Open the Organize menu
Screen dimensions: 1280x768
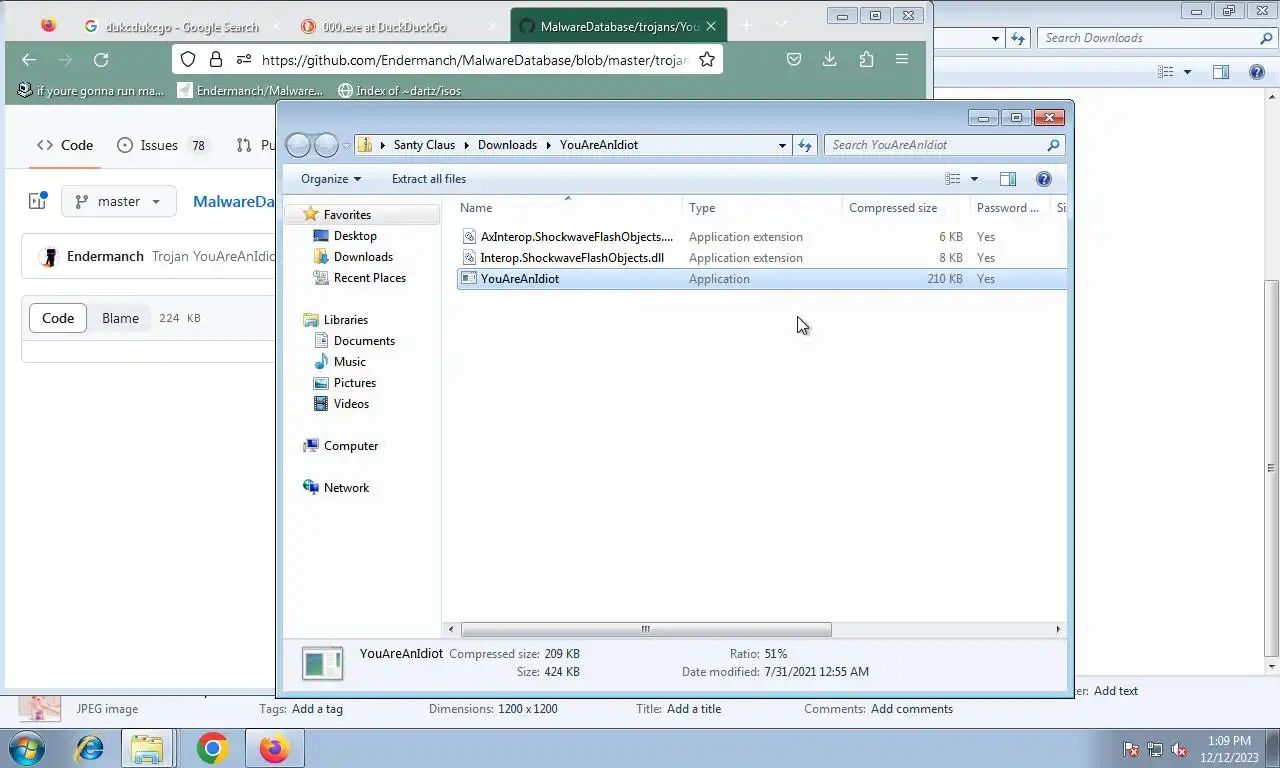(x=331, y=179)
